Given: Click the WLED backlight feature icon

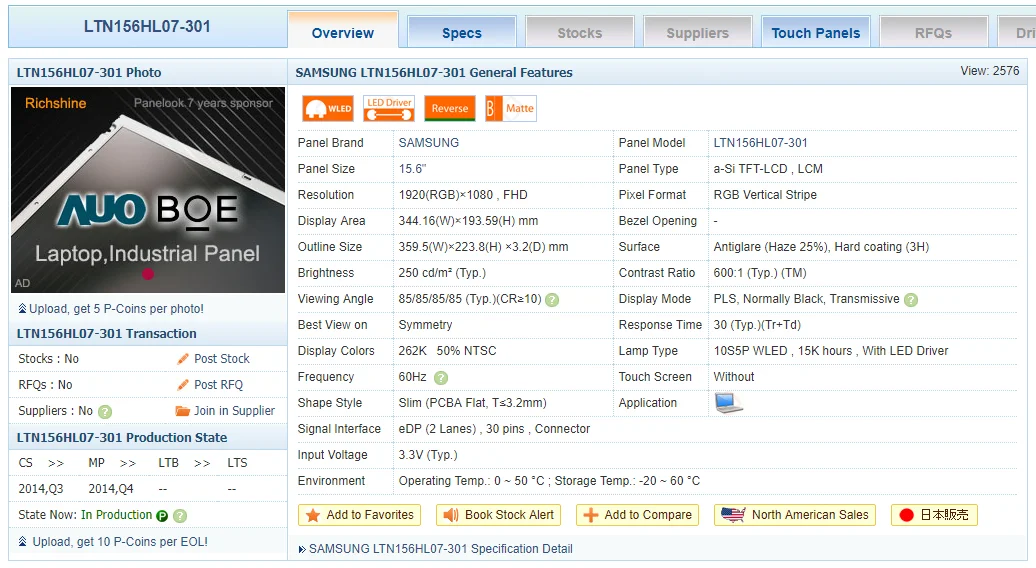Looking at the screenshot, I should tap(328, 108).
